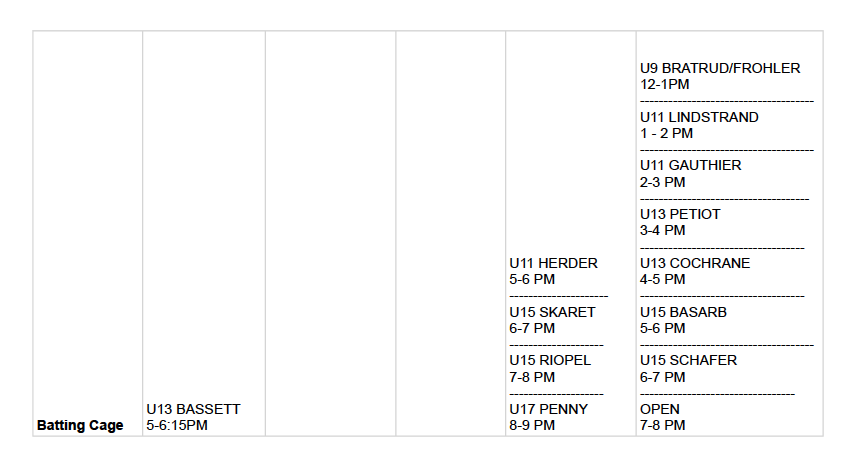Image resolution: width=866 pixels, height=476 pixels.
Task: Click the U15 BASARB team name
Action: (x=683, y=312)
